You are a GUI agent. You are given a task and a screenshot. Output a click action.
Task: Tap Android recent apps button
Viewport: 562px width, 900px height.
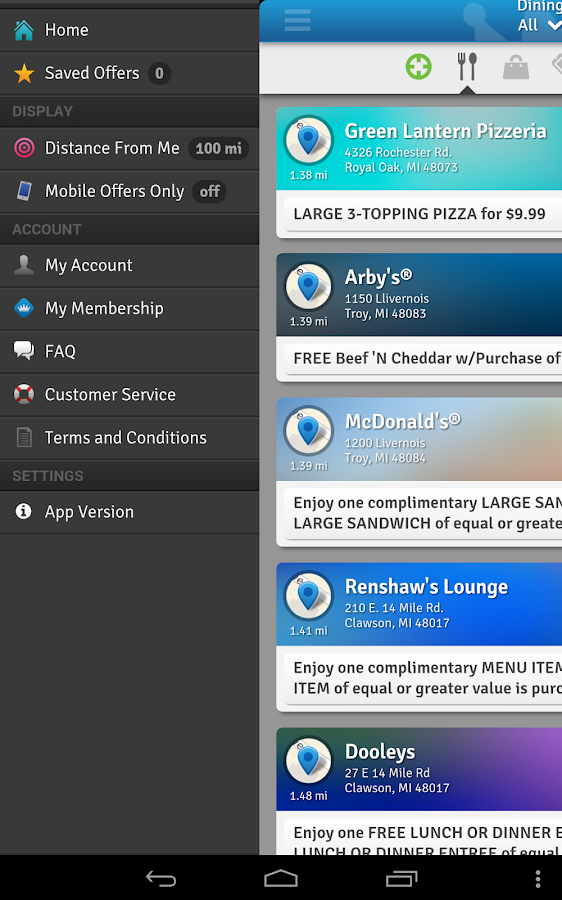point(401,879)
